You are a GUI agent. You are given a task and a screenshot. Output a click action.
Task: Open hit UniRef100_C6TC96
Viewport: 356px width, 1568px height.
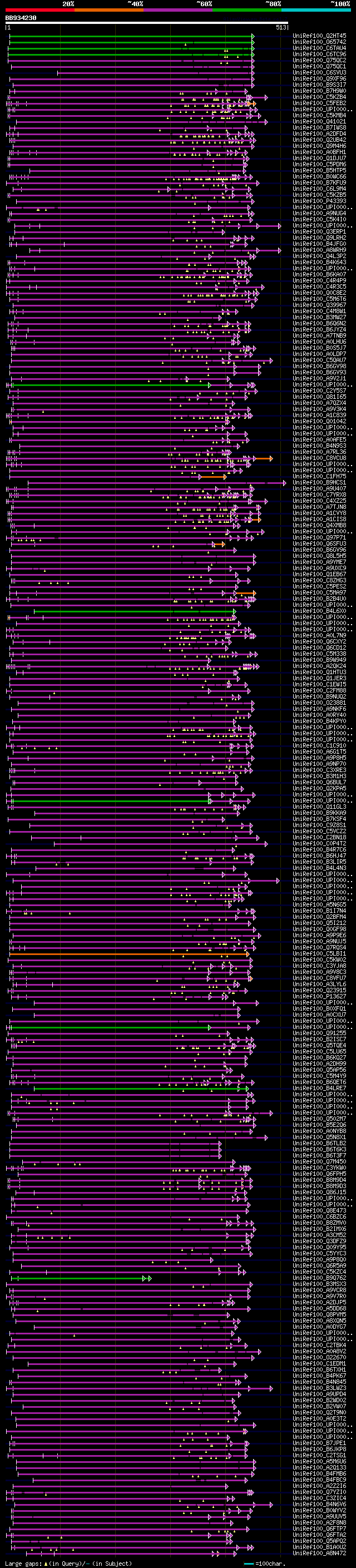319,54
